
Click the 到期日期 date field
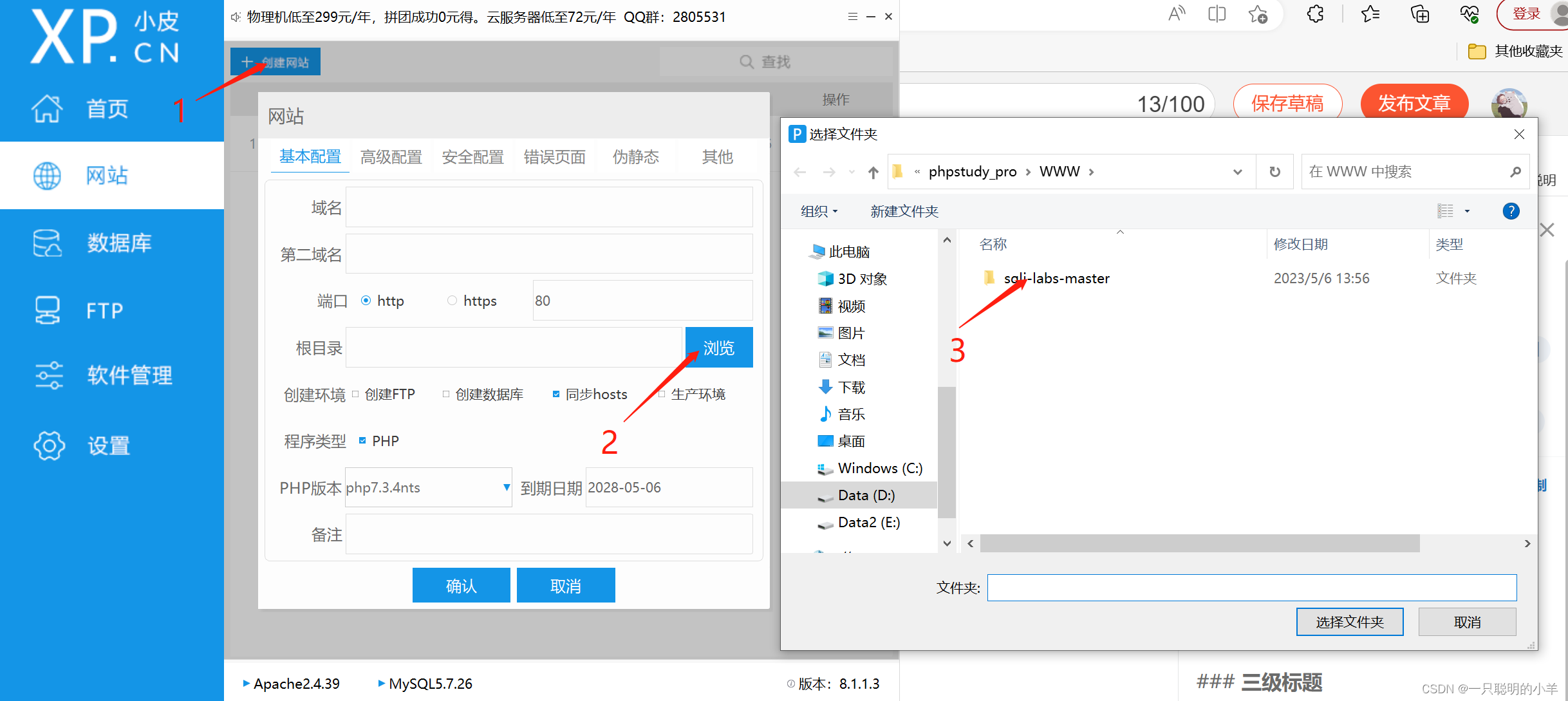coord(669,488)
